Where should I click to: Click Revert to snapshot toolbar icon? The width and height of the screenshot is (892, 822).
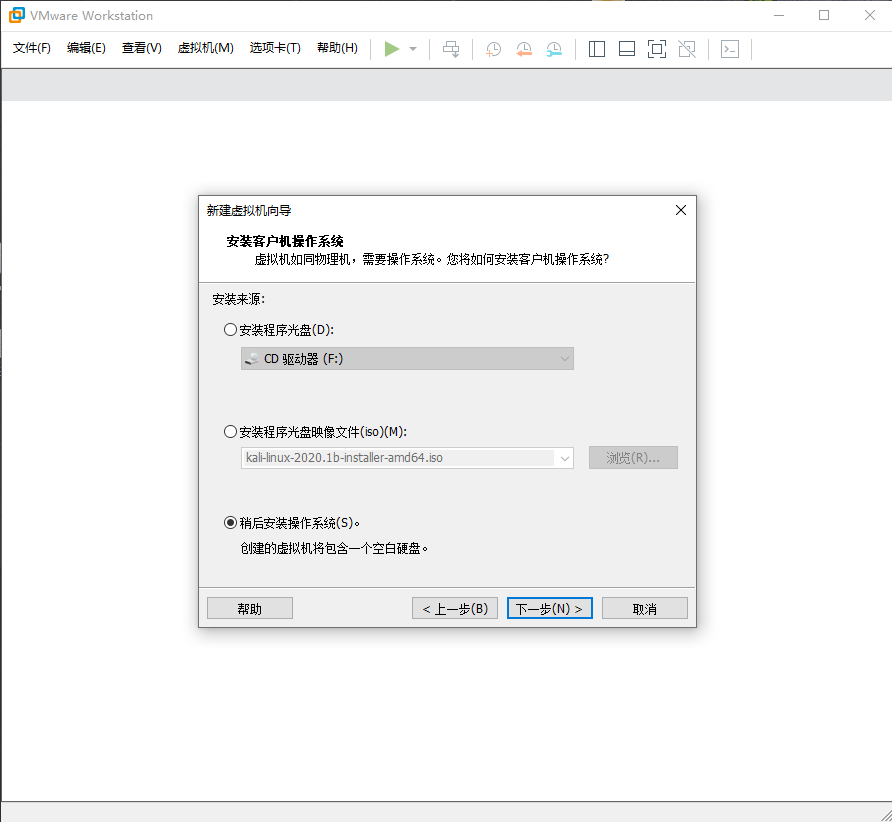pos(524,49)
